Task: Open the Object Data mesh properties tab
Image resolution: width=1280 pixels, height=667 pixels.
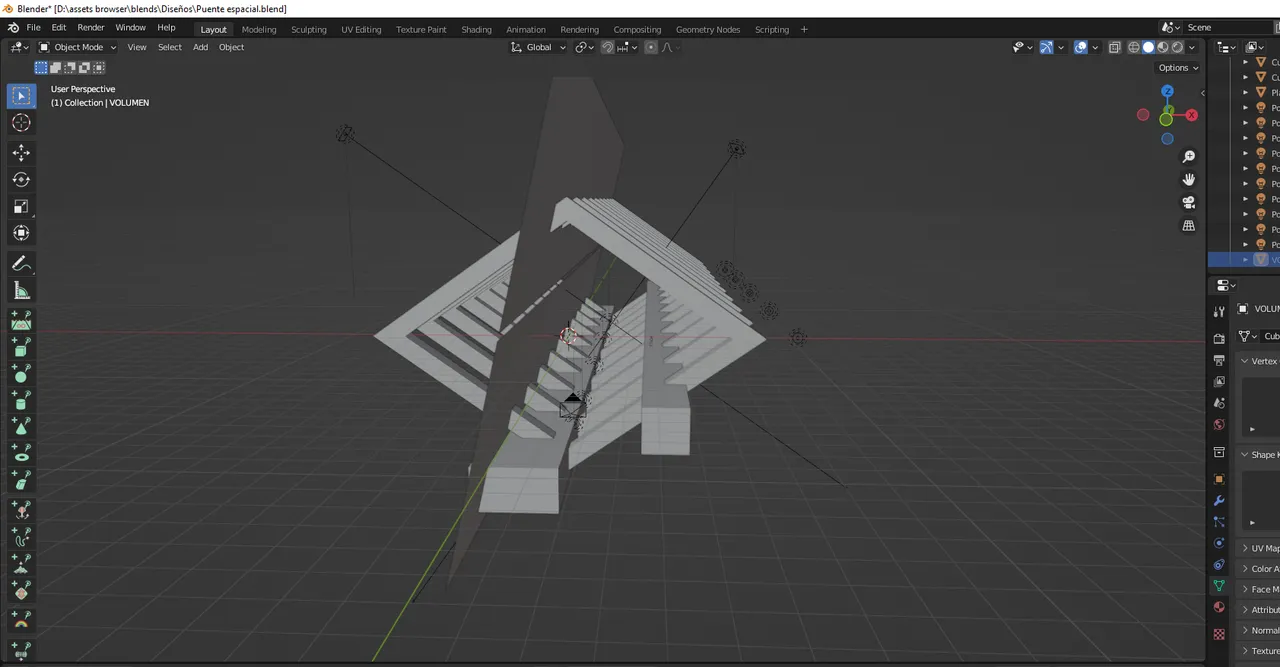Action: click(1219, 586)
